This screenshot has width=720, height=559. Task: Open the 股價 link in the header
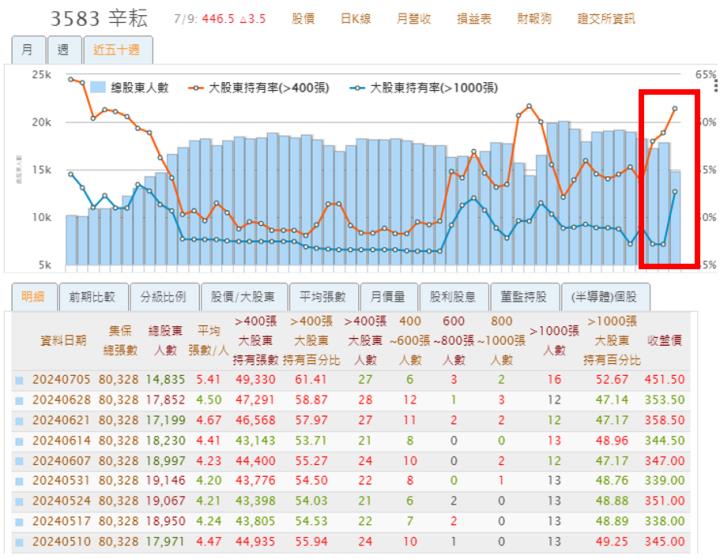[x=303, y=19]
